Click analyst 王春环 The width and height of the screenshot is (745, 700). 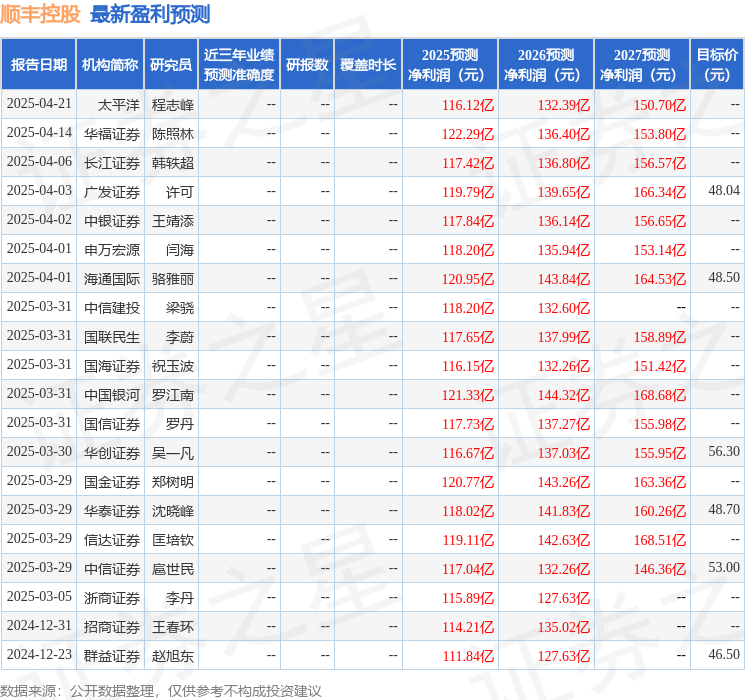[173, 627]
